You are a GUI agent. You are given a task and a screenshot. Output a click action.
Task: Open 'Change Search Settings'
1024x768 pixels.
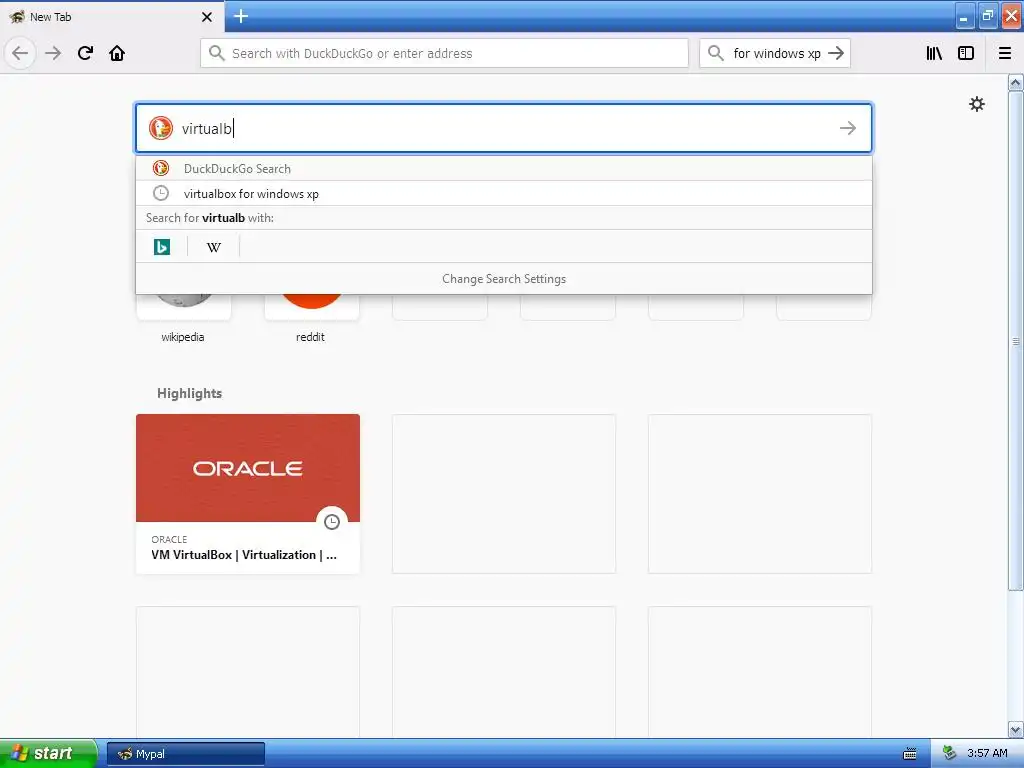(x=504, y=279)
